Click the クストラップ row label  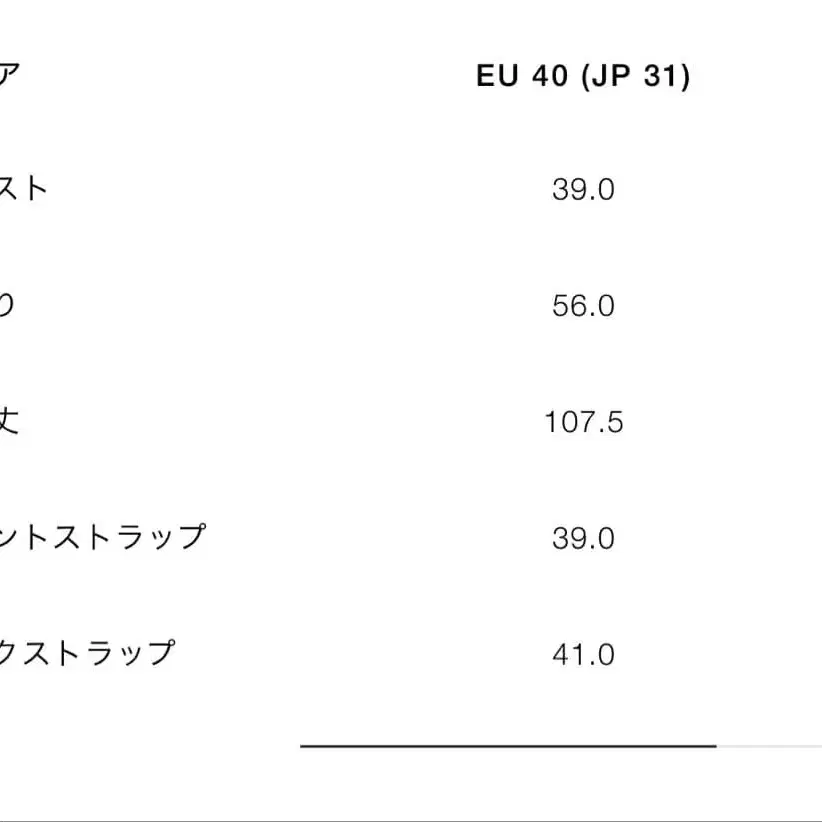click(x=87, y=653)
